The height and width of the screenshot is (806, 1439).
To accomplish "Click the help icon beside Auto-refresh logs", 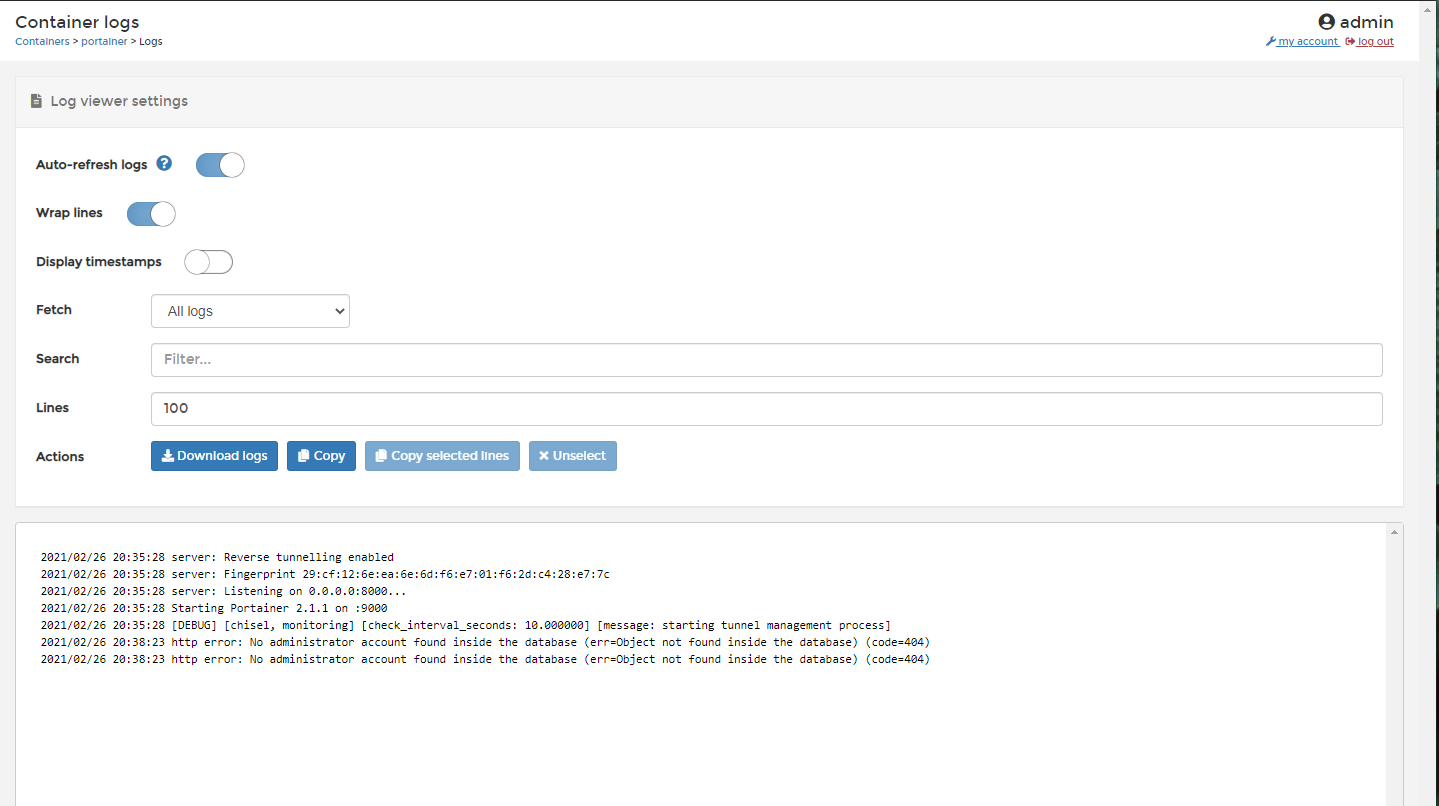I will (163, 163).
